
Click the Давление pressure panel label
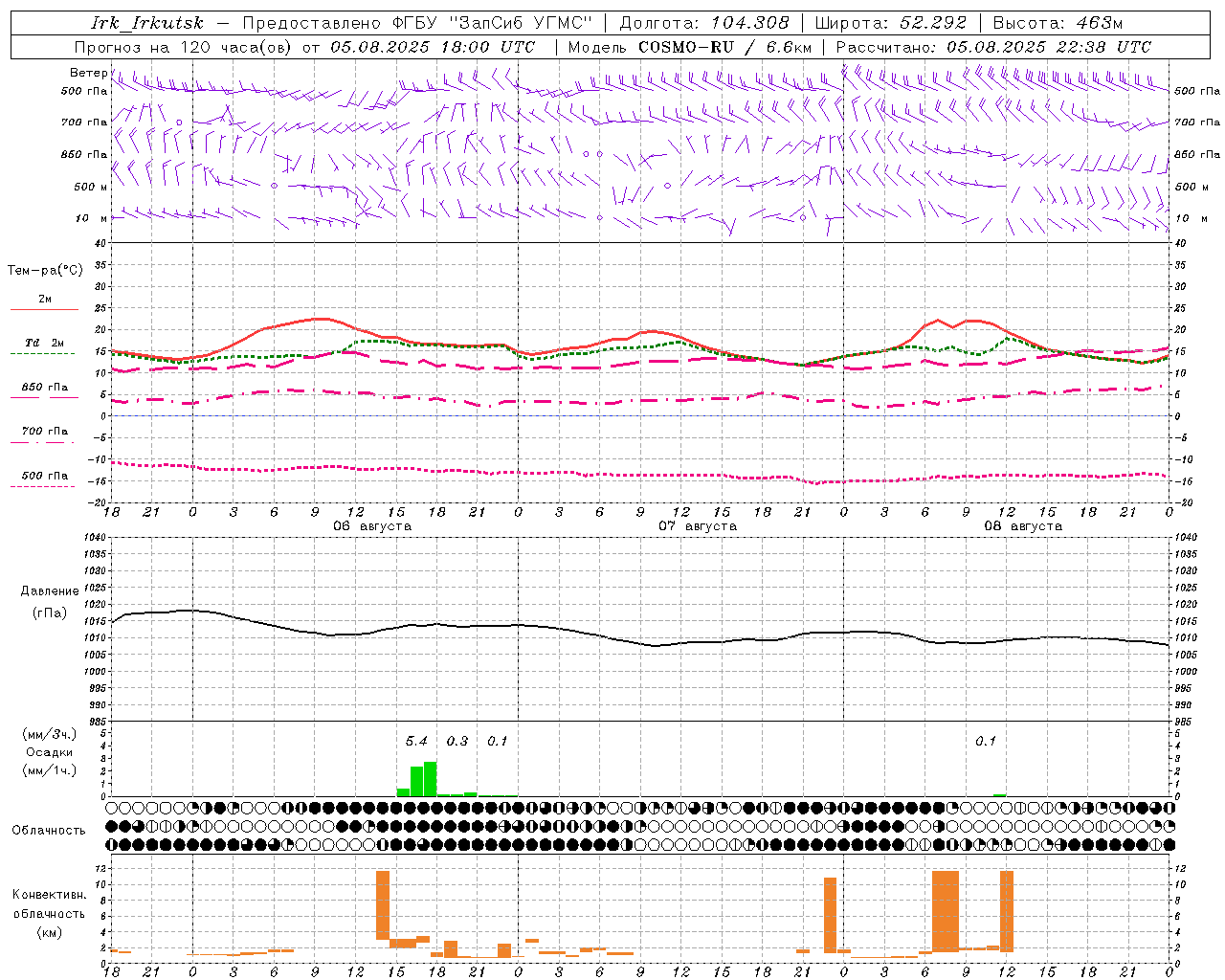[50, 591]
